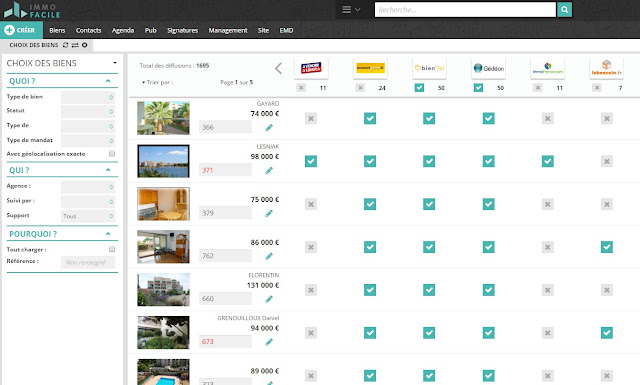Click the reference field showing 371
This screenshot has width=640, height=385.
225,170
